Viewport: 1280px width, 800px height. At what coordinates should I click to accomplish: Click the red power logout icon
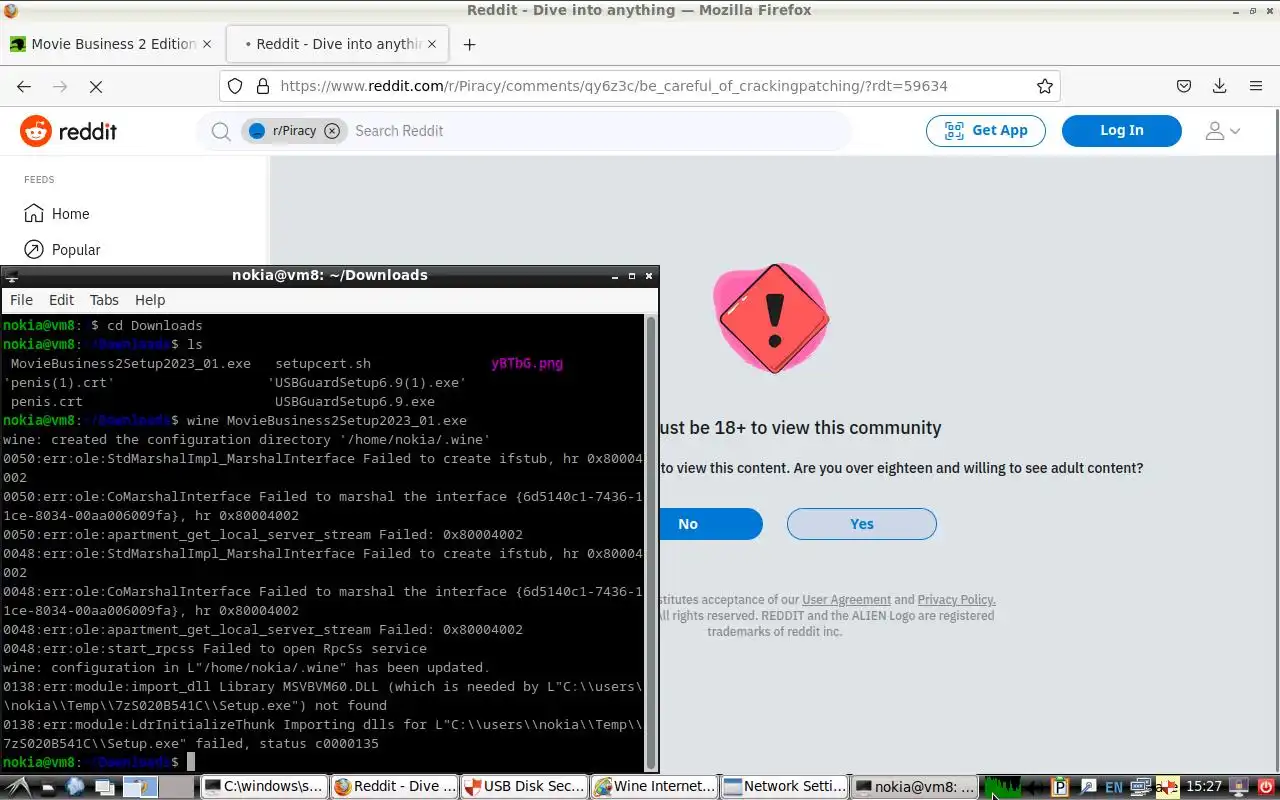[x=1266, y=787]
